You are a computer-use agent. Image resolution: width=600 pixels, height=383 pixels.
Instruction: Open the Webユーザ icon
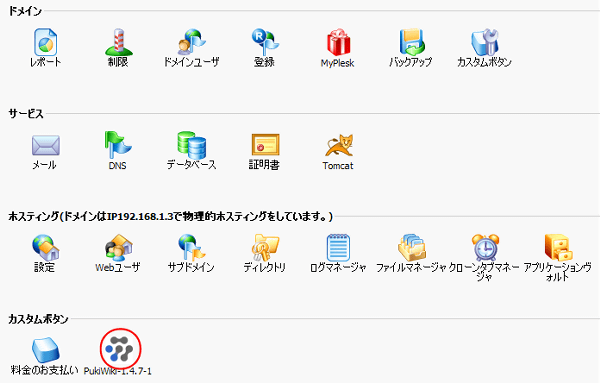click(119, 248)
